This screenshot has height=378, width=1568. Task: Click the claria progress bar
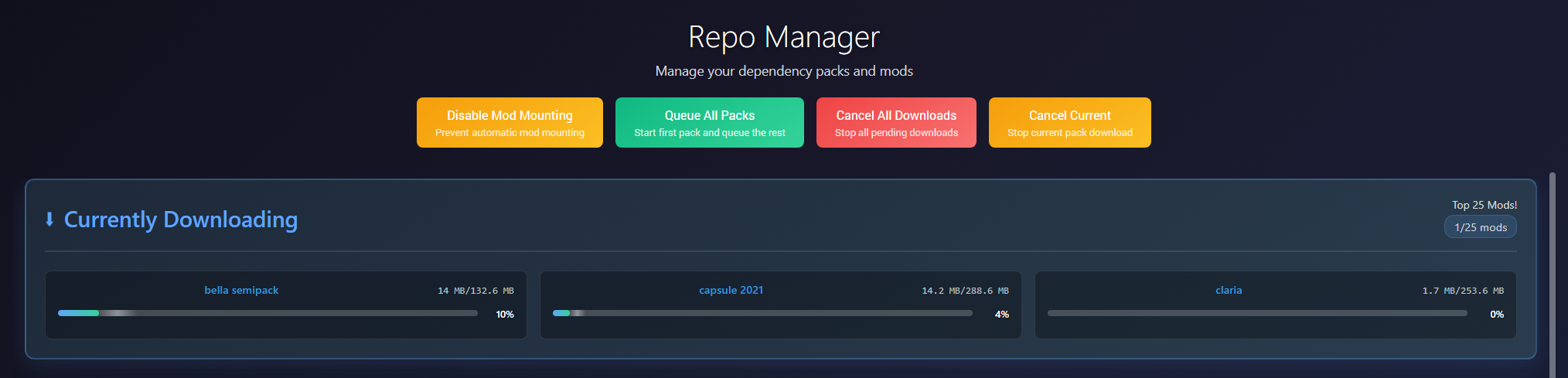point(1257,313)
